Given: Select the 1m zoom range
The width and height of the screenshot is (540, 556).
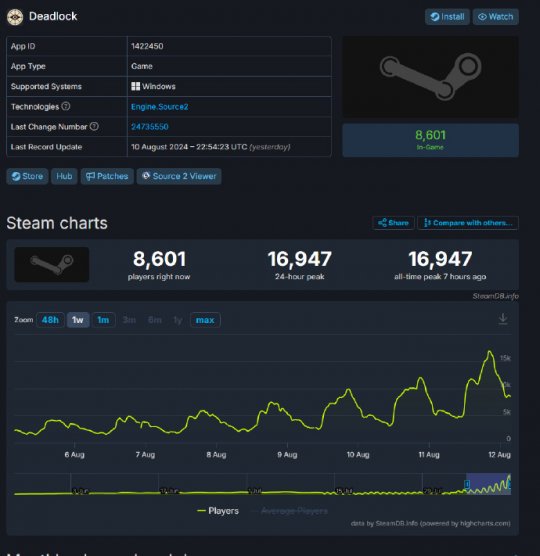Looking at the screenshot, I should pos(103,320).
